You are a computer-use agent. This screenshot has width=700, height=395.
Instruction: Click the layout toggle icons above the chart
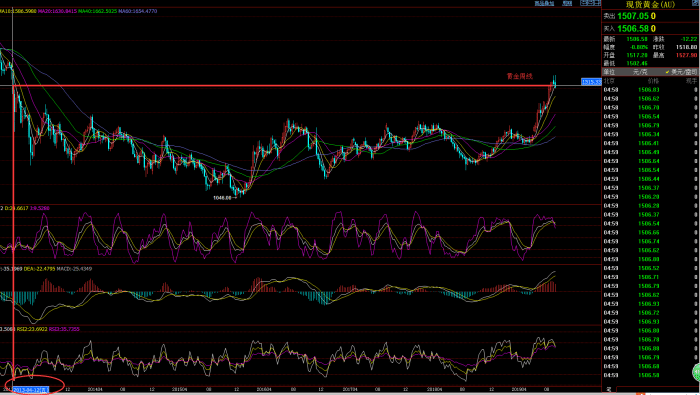590,3
